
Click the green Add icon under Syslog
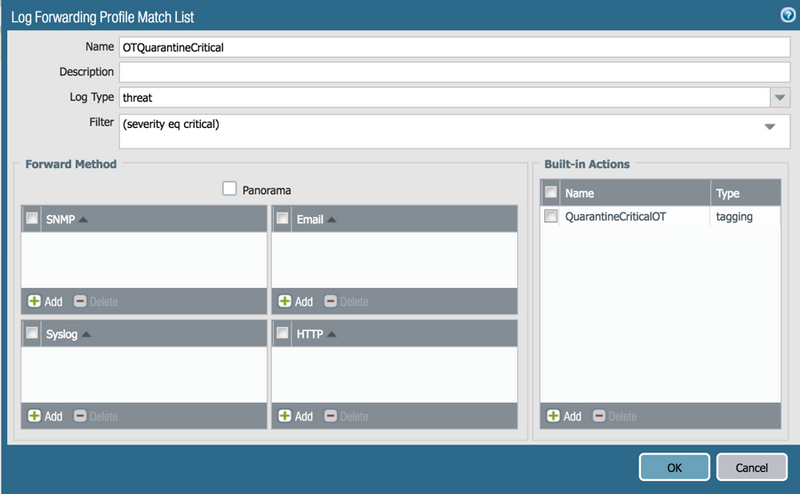(x=35, y=416)
